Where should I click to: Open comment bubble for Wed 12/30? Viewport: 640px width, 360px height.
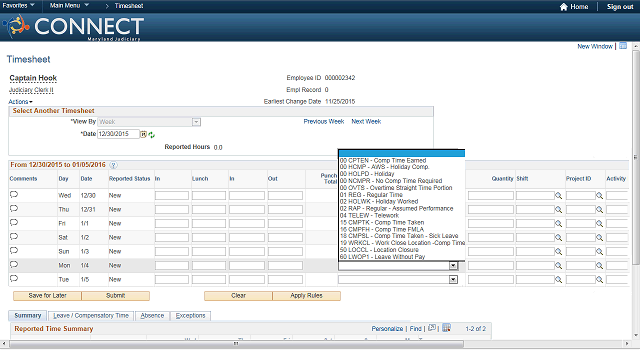pyautogui.click(x=14, y=195)
